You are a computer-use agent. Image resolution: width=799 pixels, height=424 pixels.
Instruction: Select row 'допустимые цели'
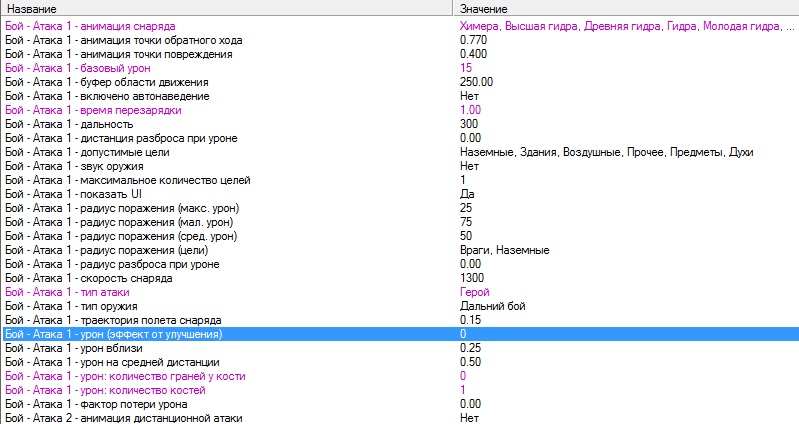coord(400,152)
